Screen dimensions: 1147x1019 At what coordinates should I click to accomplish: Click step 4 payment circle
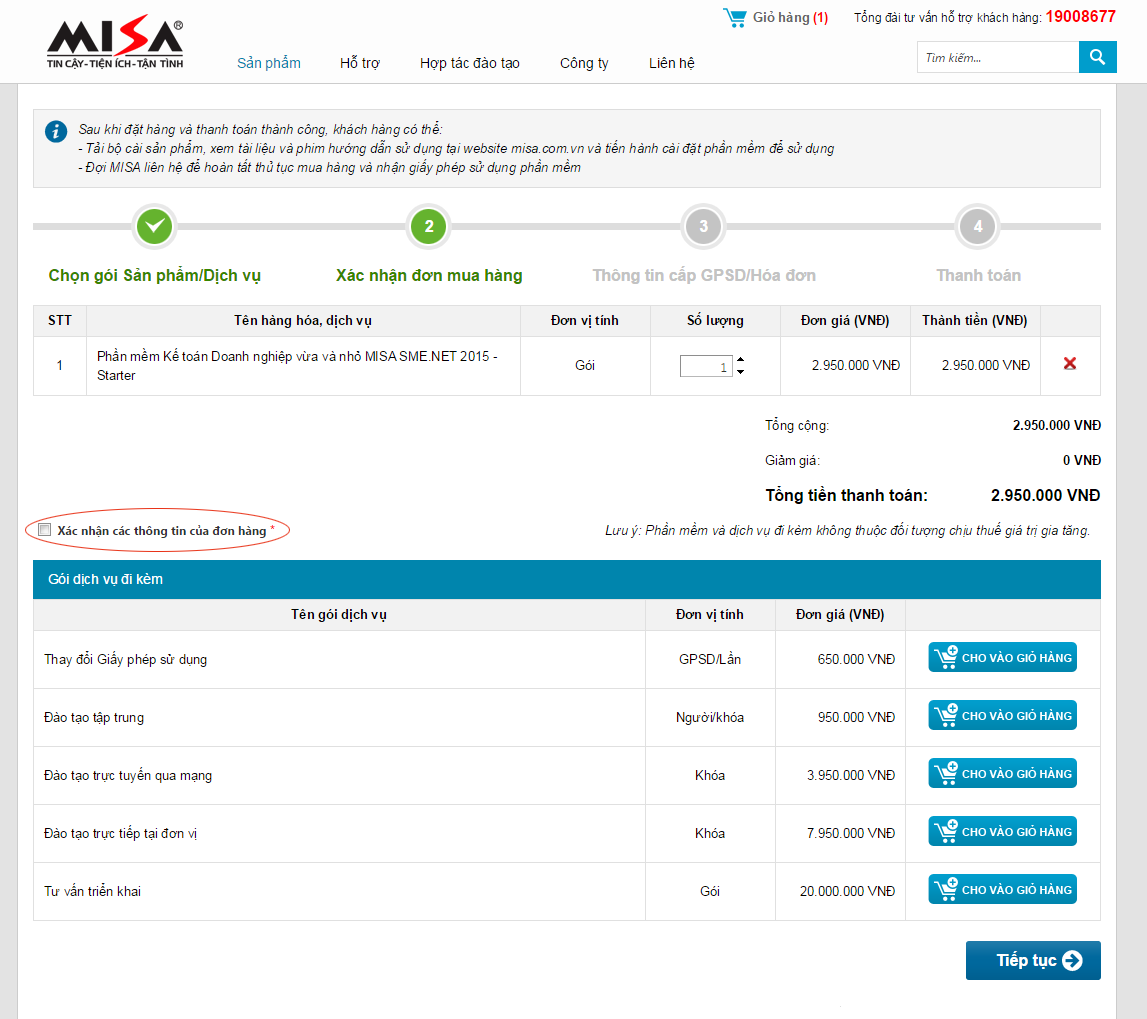pos(977,226)
